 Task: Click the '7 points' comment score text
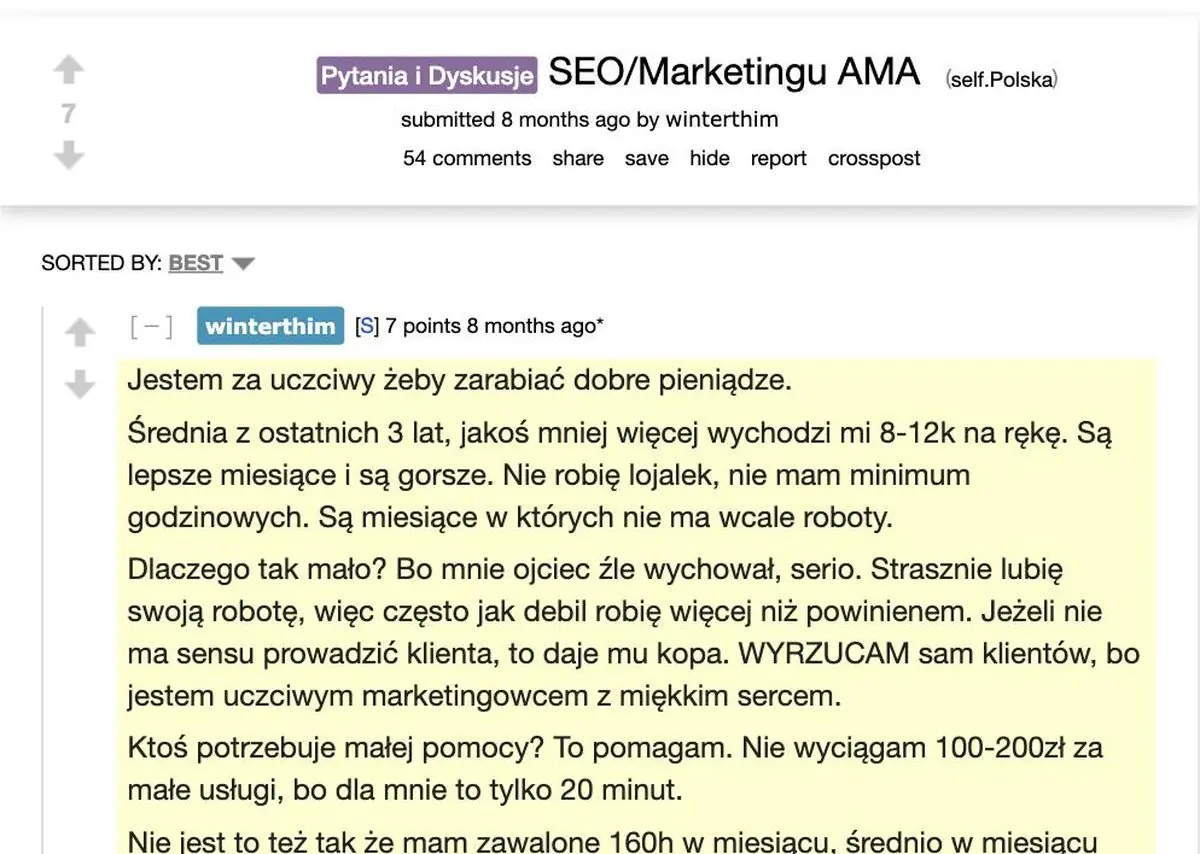pyautogui.click(x=424, y=326)
